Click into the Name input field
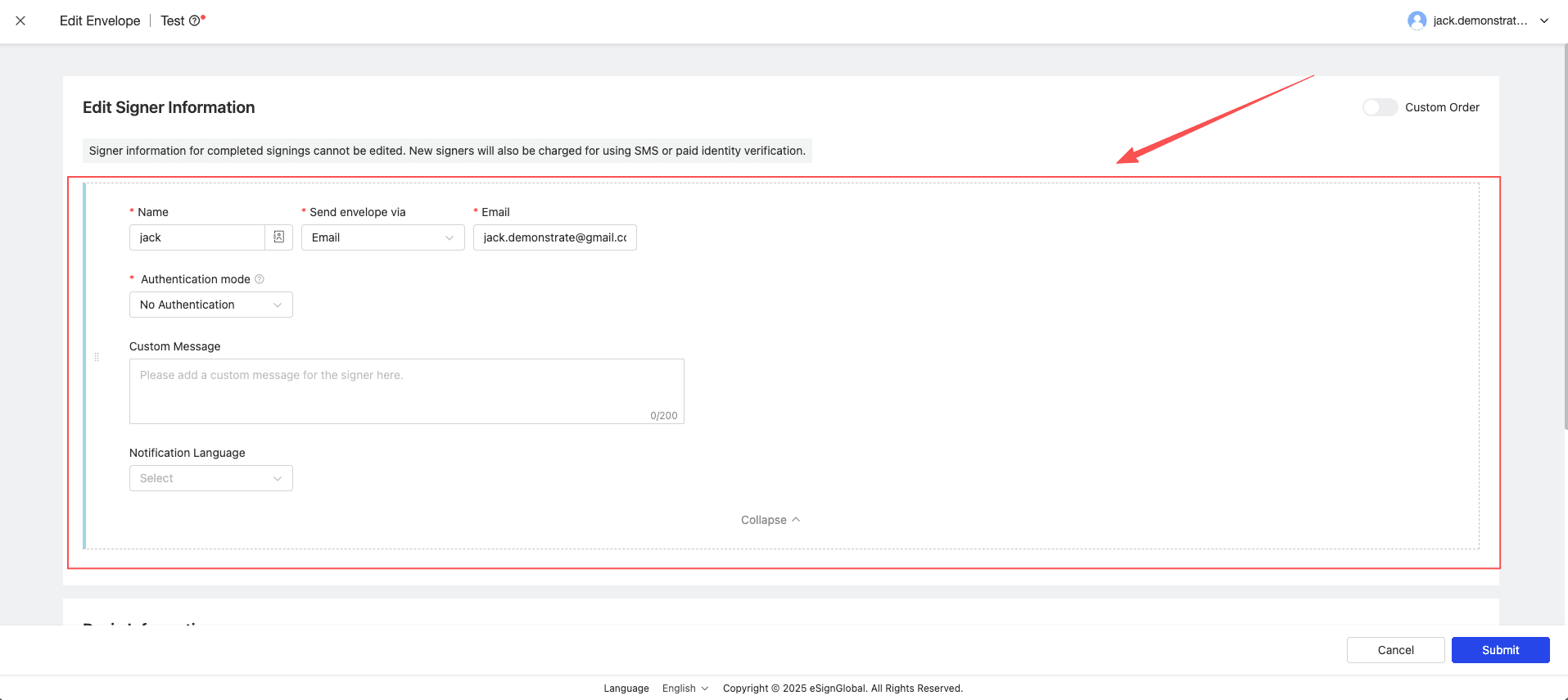Image resolution: width=1568 pixels, height=700 pixels. (197, 237)
